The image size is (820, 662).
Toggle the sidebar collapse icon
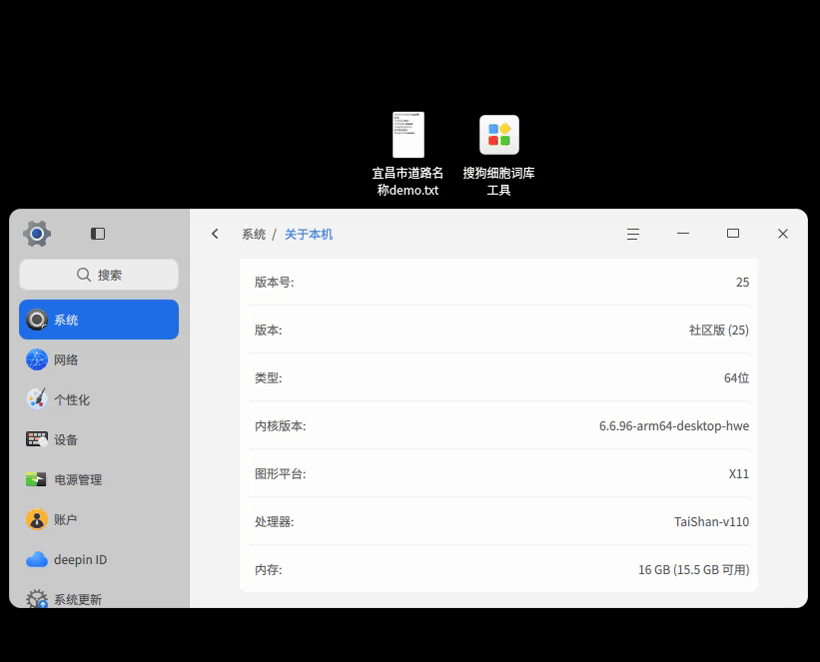point(98,233)
